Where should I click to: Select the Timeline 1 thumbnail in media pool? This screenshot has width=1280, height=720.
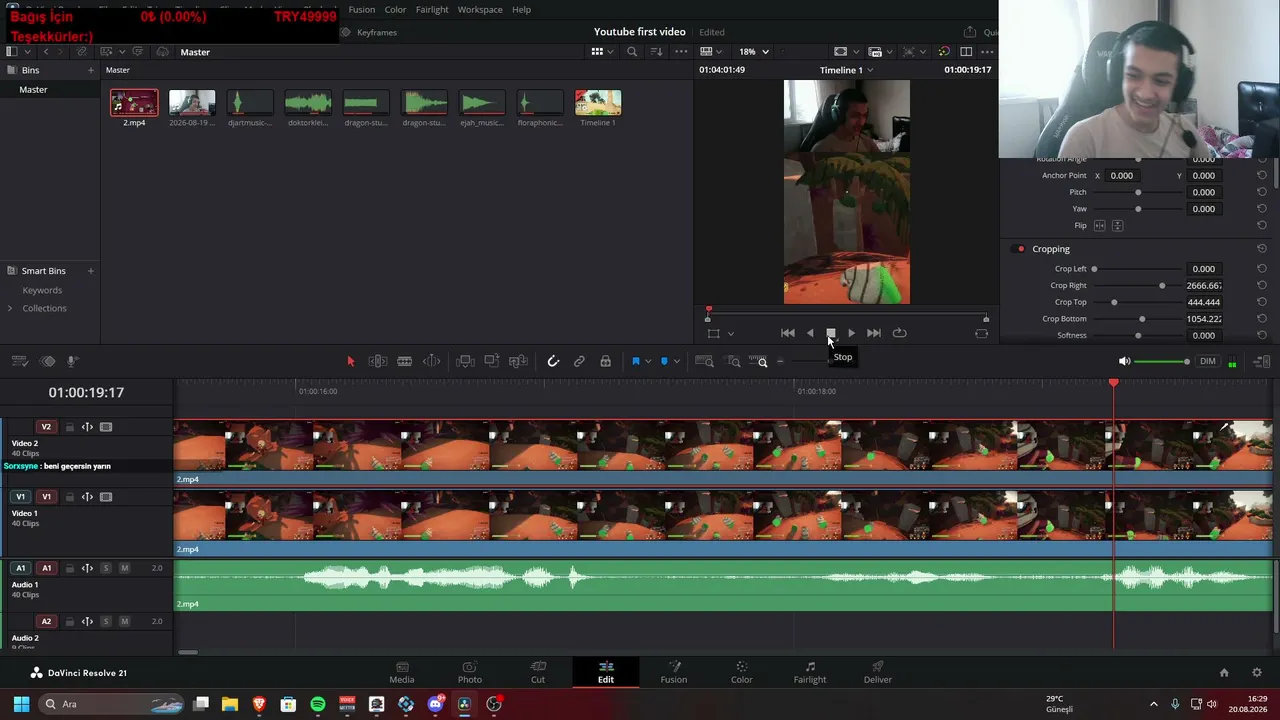(x=598, y=103)
